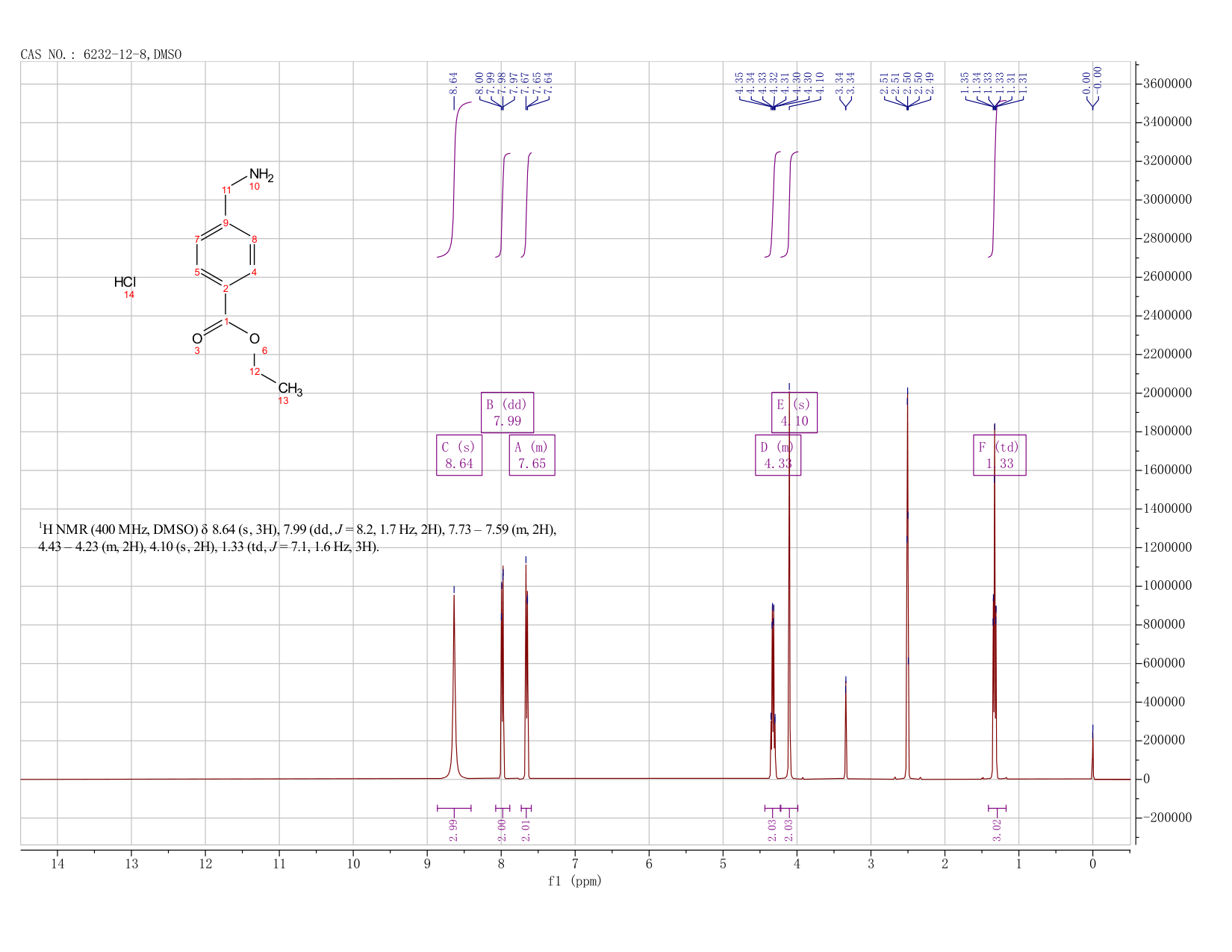Click the 3600000 intensity axis label
The height and width of the screenshot is (952, 1232).
(1167, 84)
